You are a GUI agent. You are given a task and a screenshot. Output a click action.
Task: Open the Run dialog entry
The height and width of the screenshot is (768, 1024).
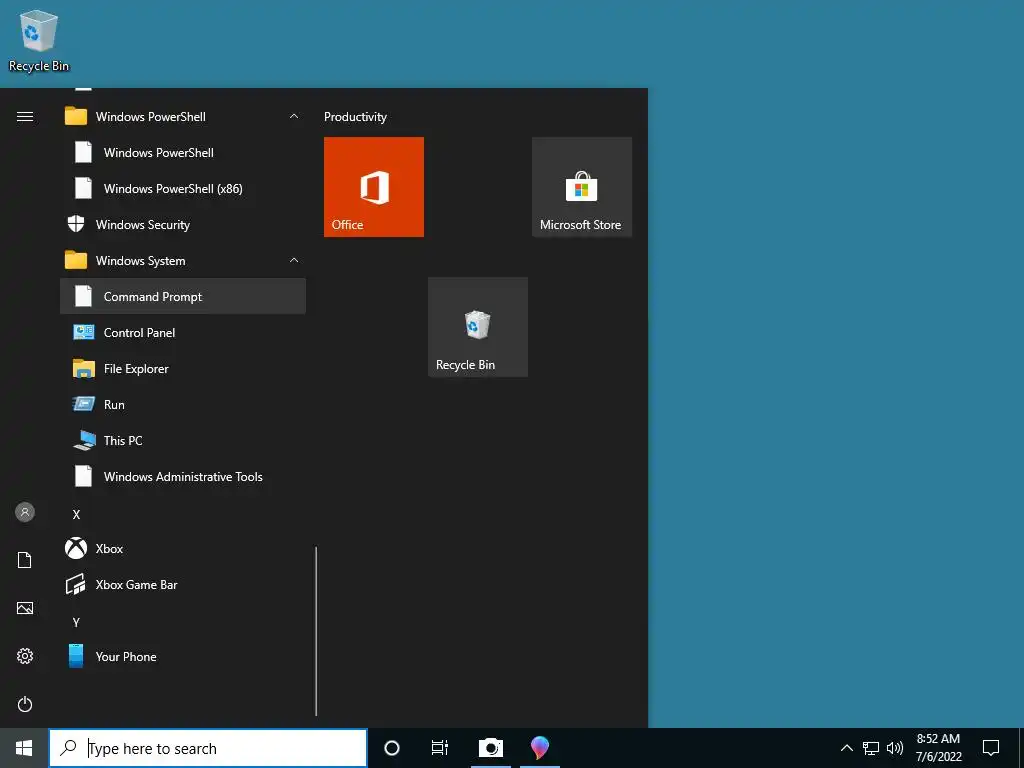click(183, 404)
